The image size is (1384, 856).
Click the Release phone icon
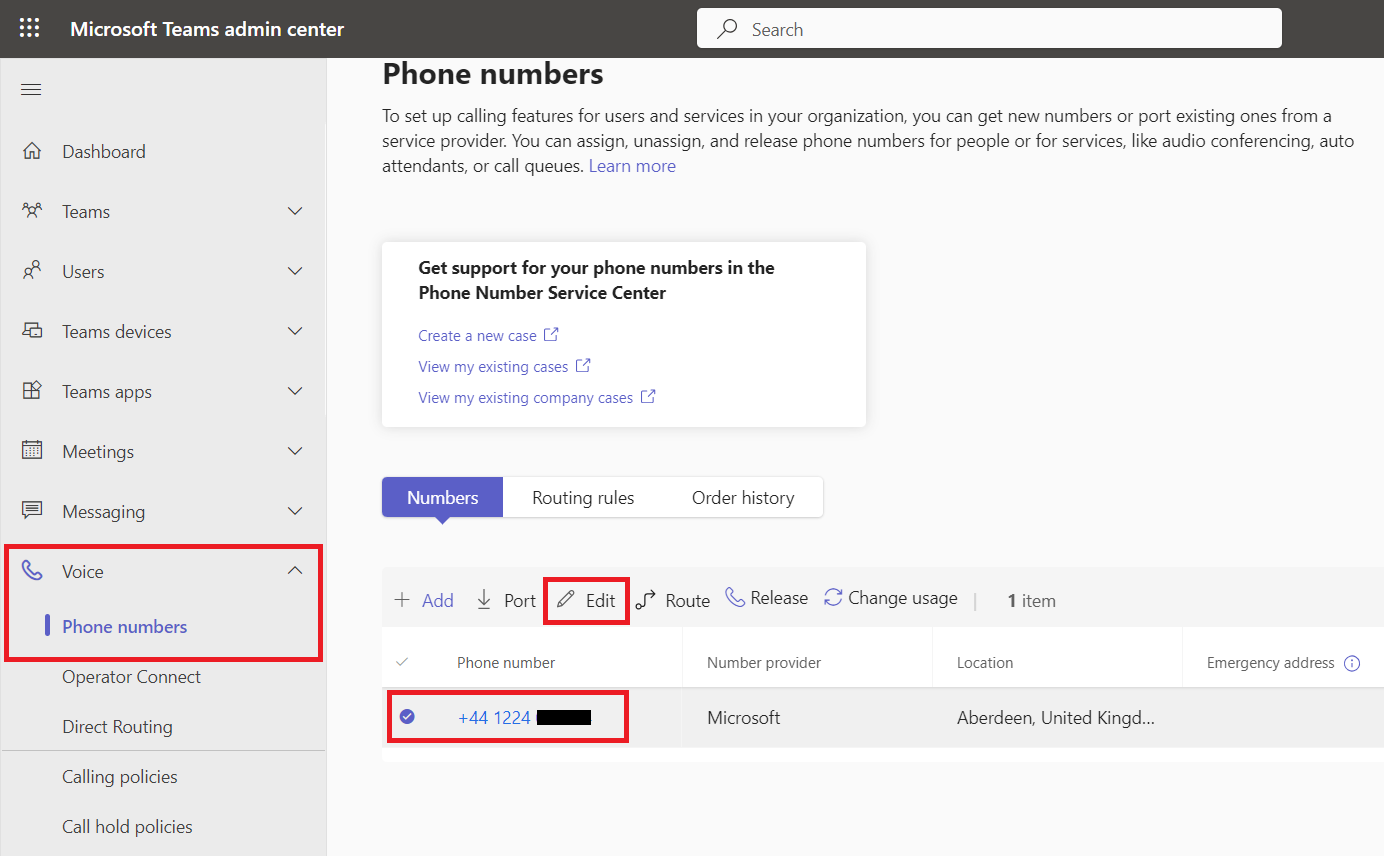(x=735, y=598)
